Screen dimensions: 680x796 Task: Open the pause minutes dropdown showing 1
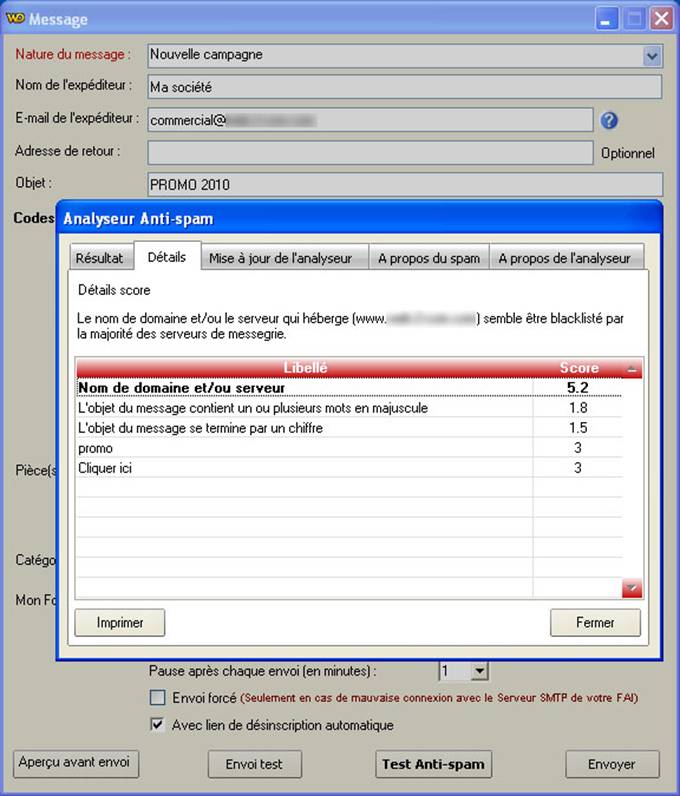click(x=479, y=671)
